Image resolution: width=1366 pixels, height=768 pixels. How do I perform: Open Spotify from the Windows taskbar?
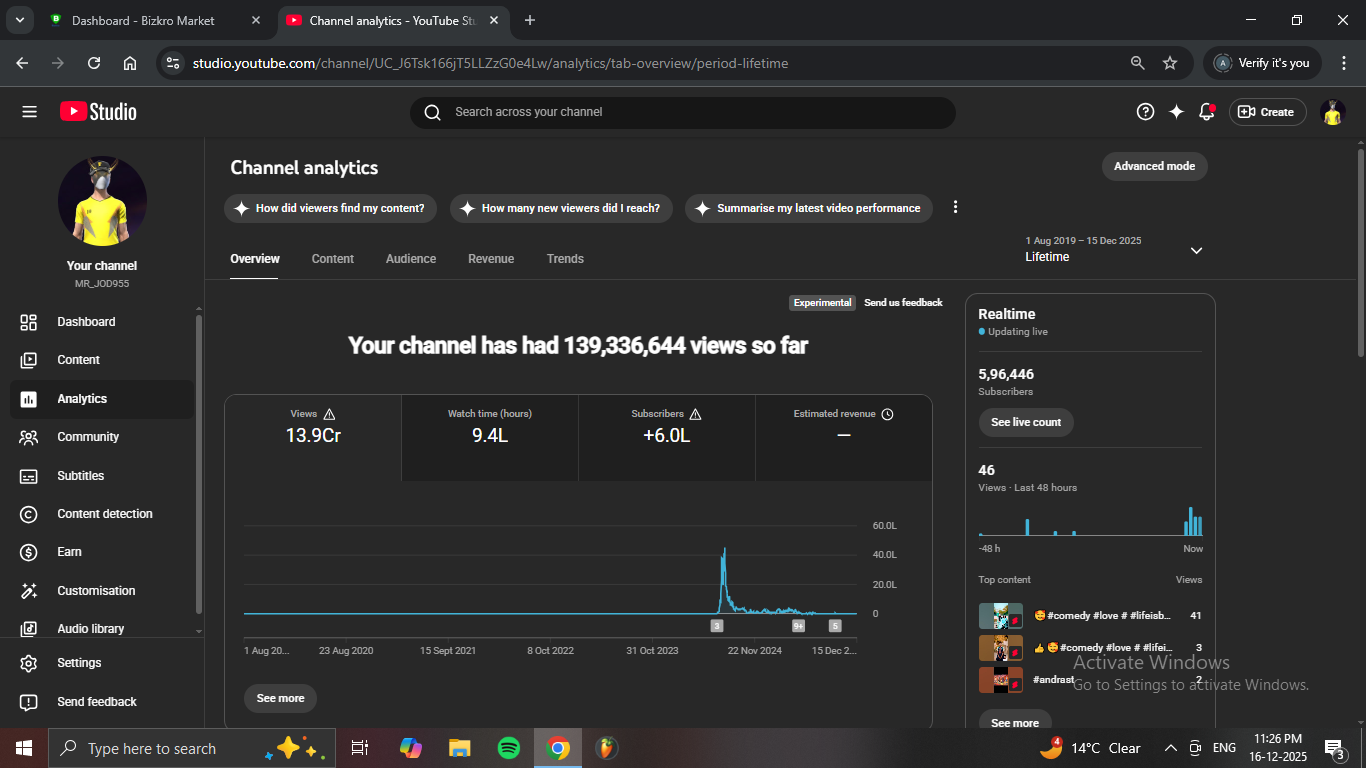point(508,748)
